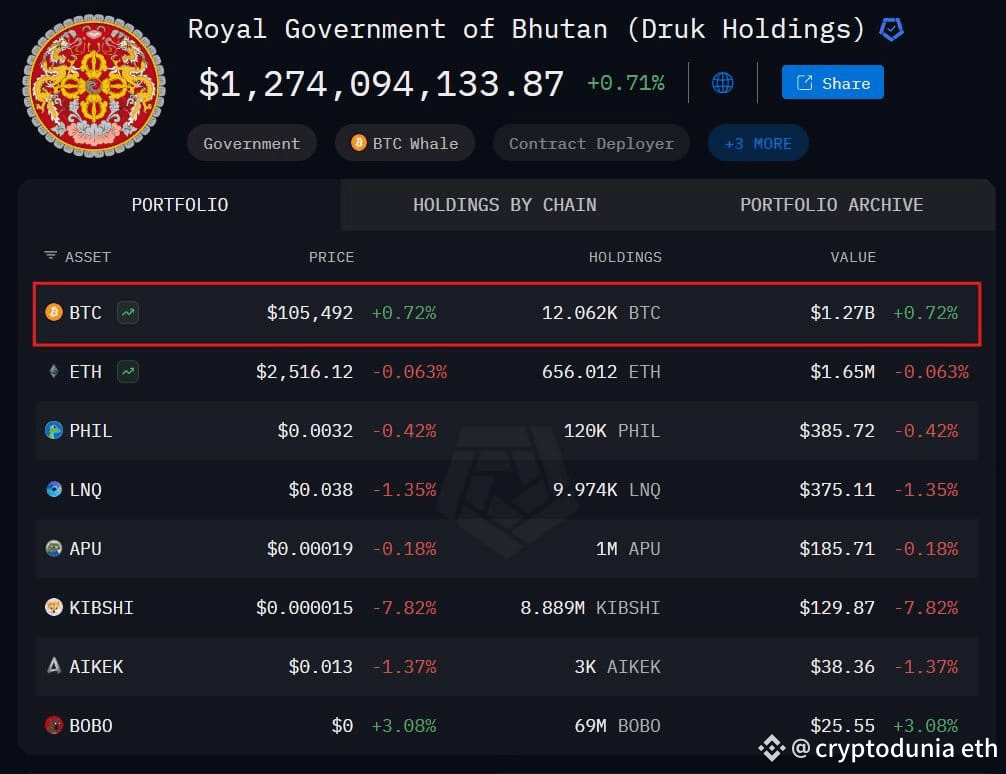Click the Bitcoin coin icon in BTC row

[54, 313]
